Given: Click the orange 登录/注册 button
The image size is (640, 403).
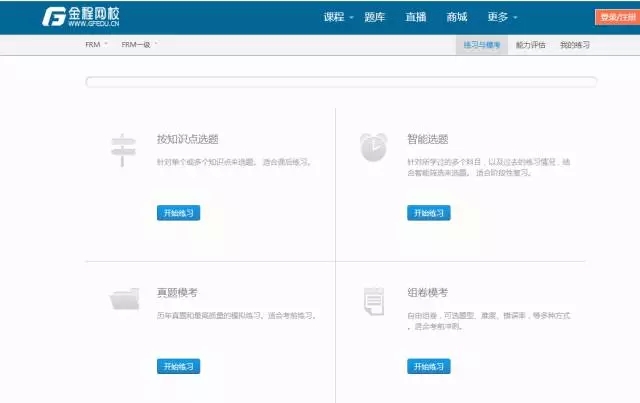Looking at the screenshot, I should tap(618, 17).
